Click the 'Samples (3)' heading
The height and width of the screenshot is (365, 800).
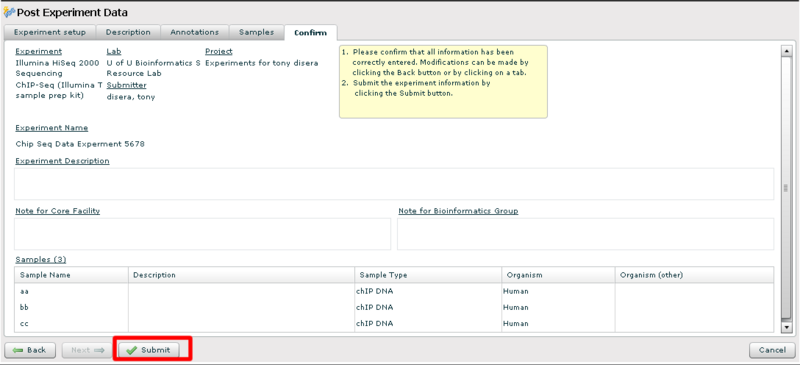pos(41,259)
